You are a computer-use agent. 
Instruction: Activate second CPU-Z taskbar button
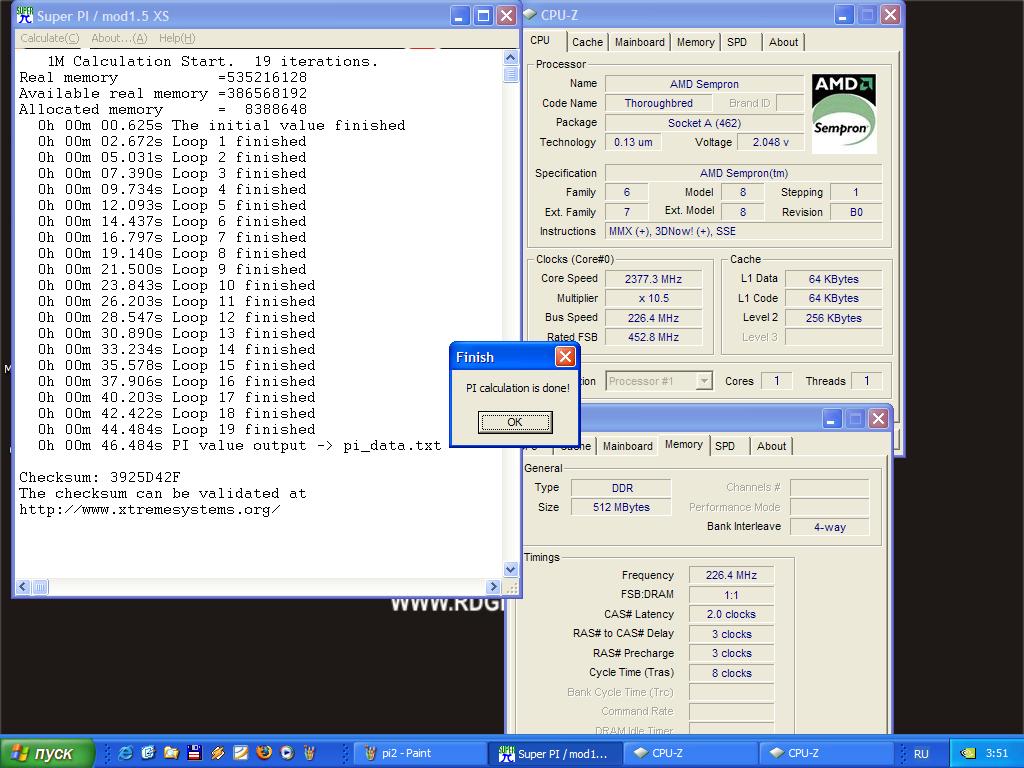[826, 753]
